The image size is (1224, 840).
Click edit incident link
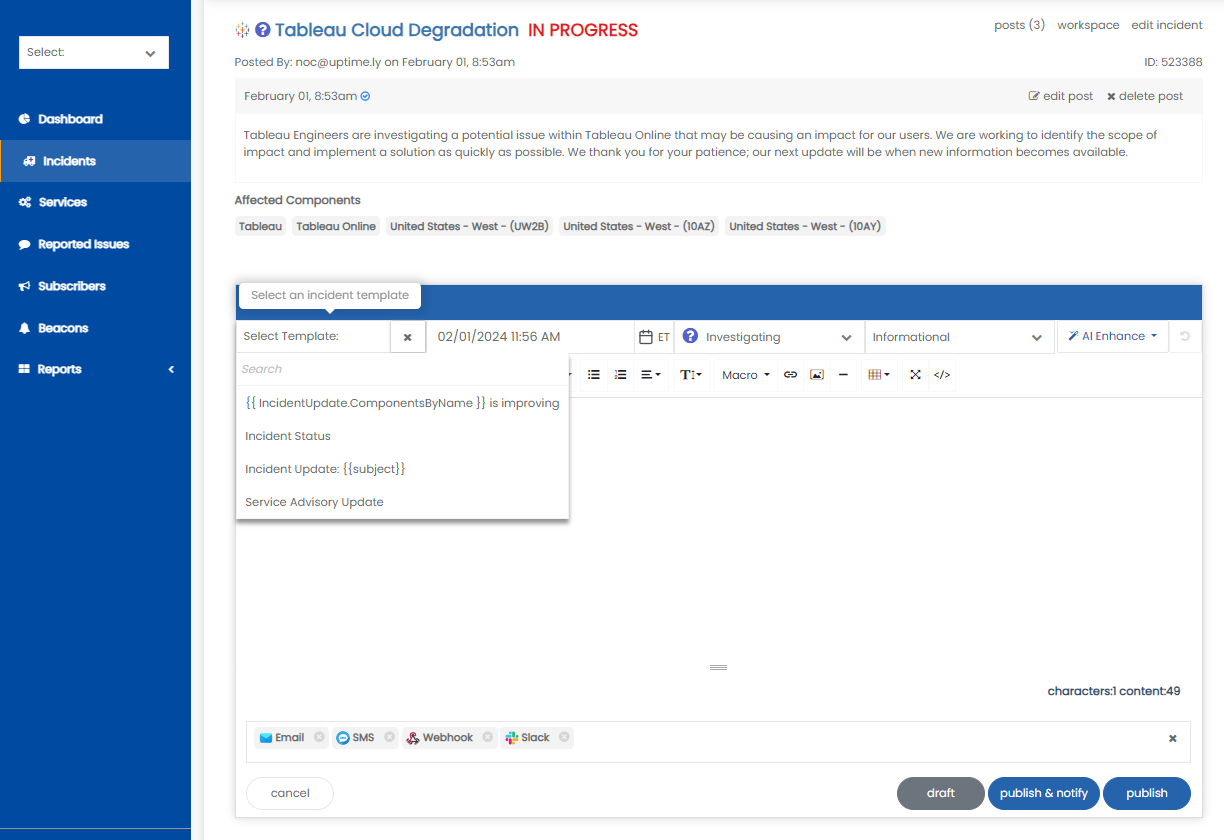click(x=1167, y=25)
